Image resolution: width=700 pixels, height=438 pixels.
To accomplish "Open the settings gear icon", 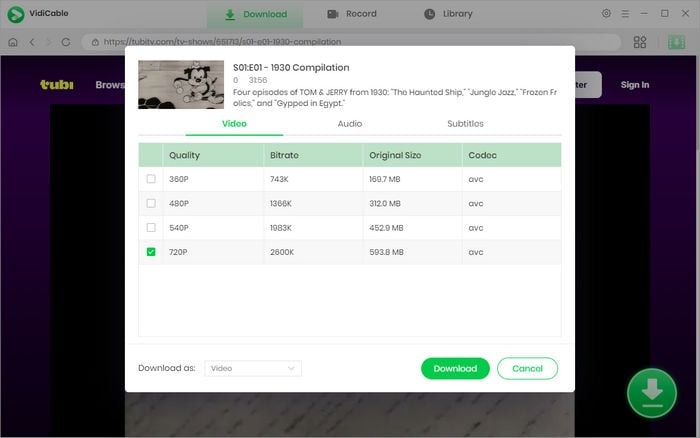I will pos(606,13).
